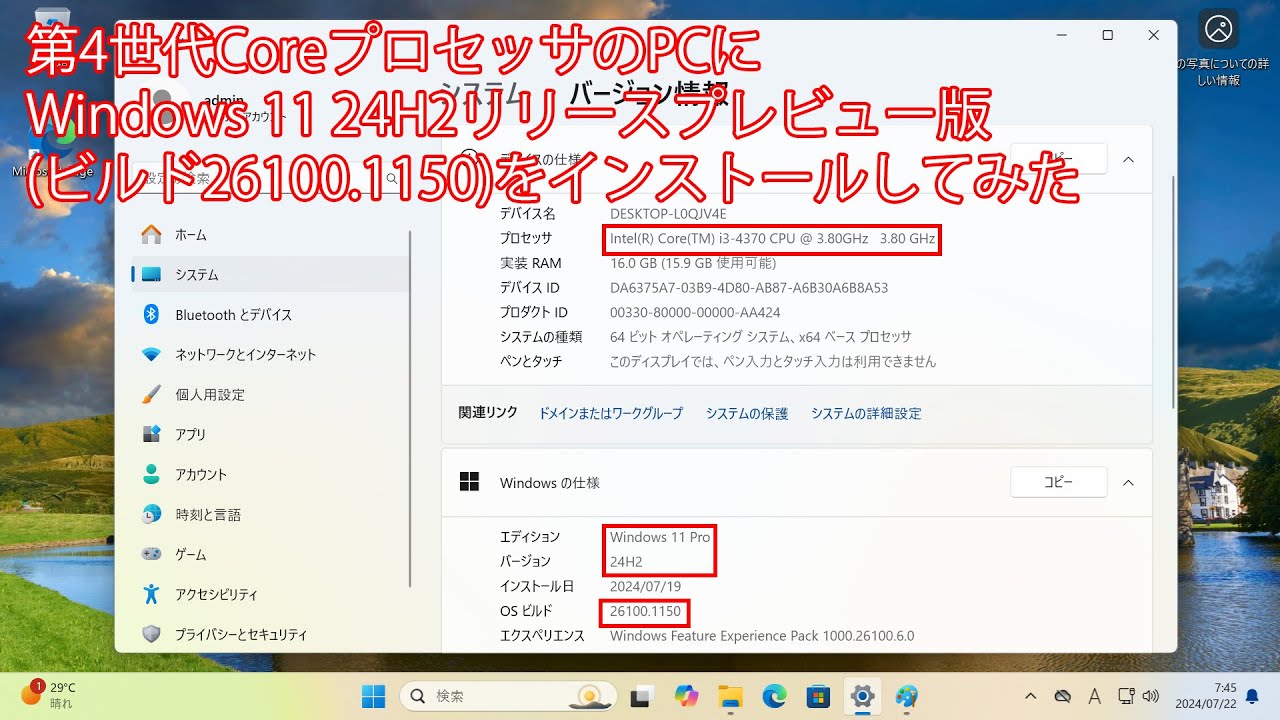Click コピー button for Windows の仕様

click(1058, 482)
